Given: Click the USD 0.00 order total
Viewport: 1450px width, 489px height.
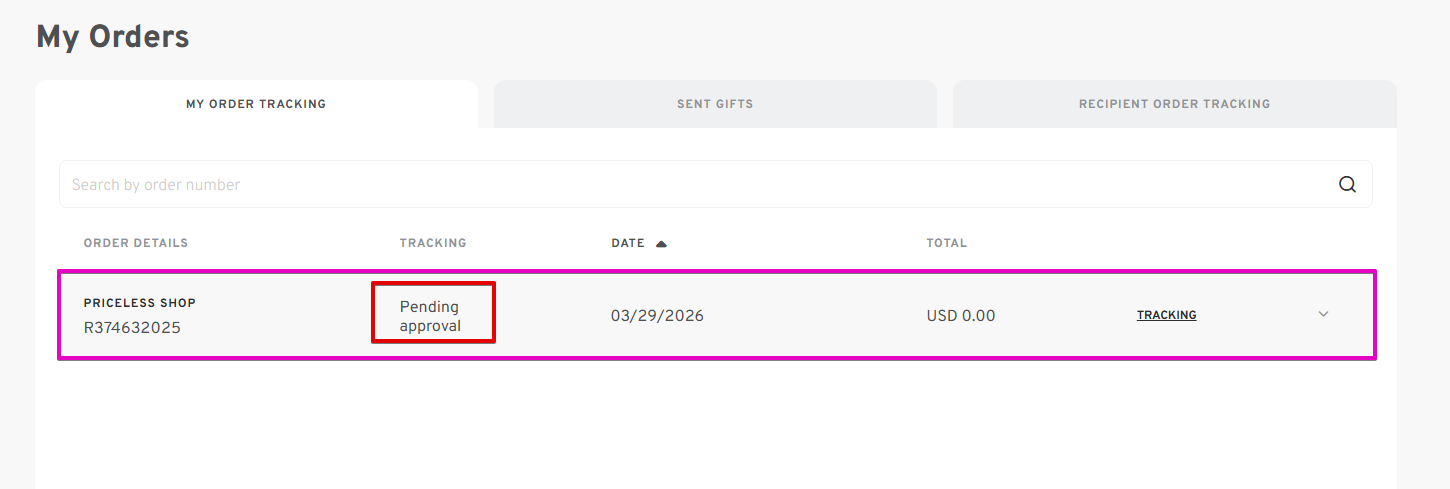Looking at the screenshot, I should [x=960, y=316].
